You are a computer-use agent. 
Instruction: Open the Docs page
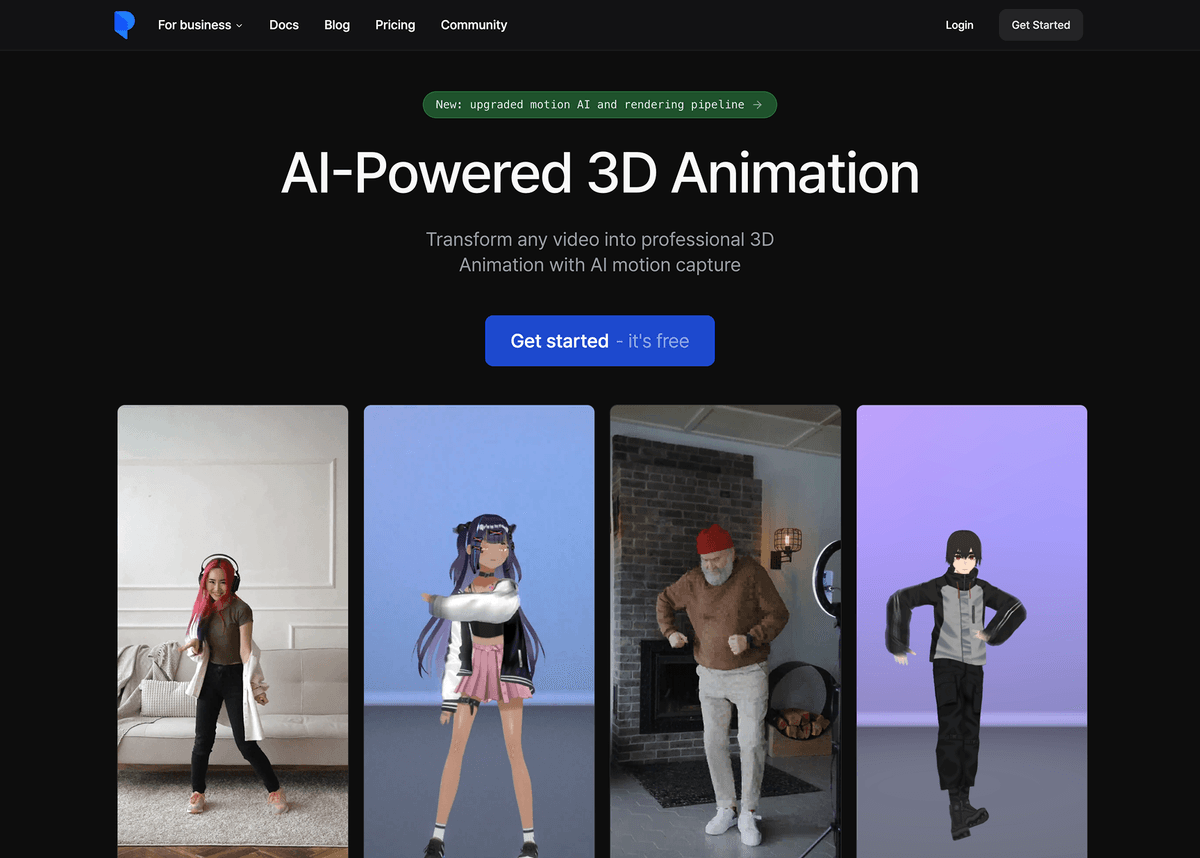tap(284, 25)
